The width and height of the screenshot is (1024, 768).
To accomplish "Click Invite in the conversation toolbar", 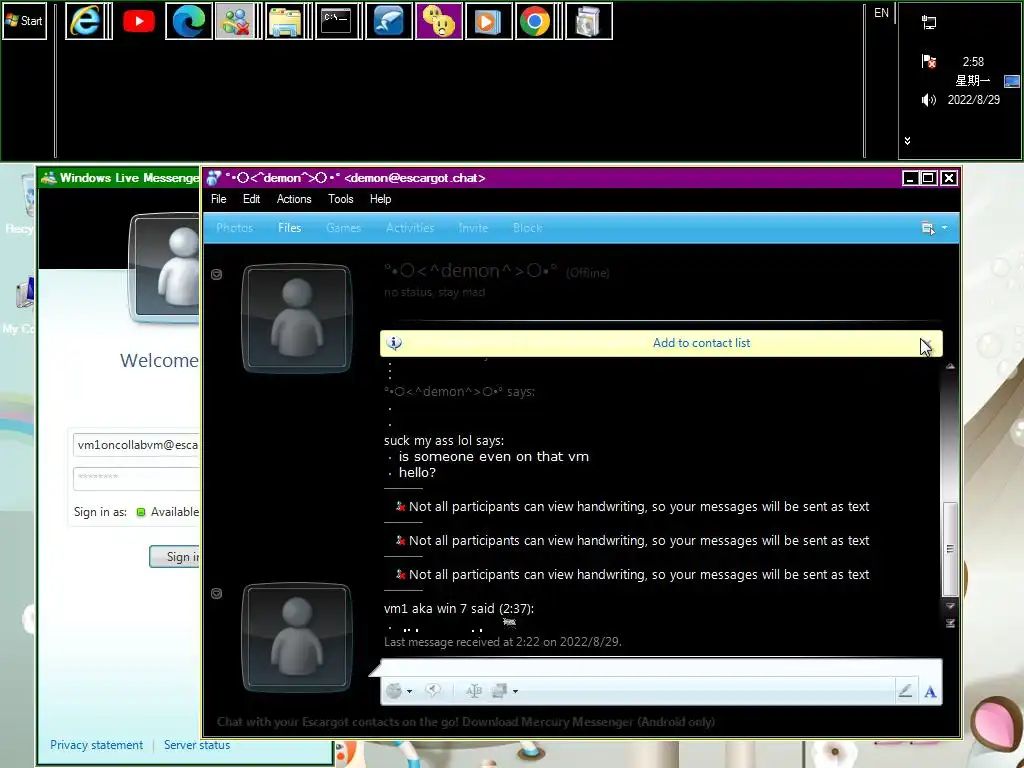I will (x=473, y=228).
